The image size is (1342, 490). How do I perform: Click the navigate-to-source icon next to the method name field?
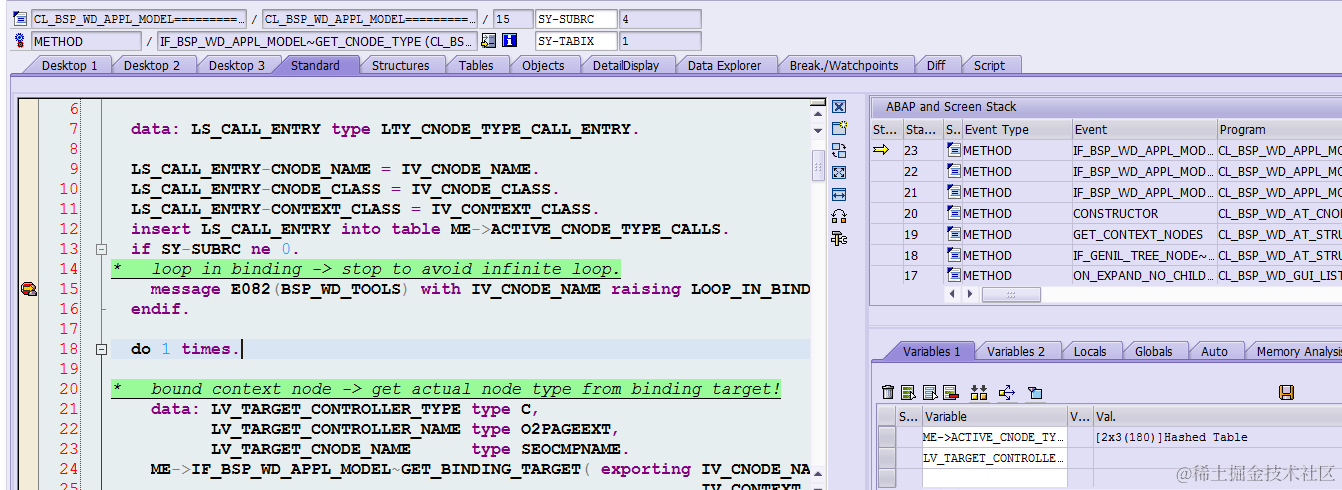(488, 41)
